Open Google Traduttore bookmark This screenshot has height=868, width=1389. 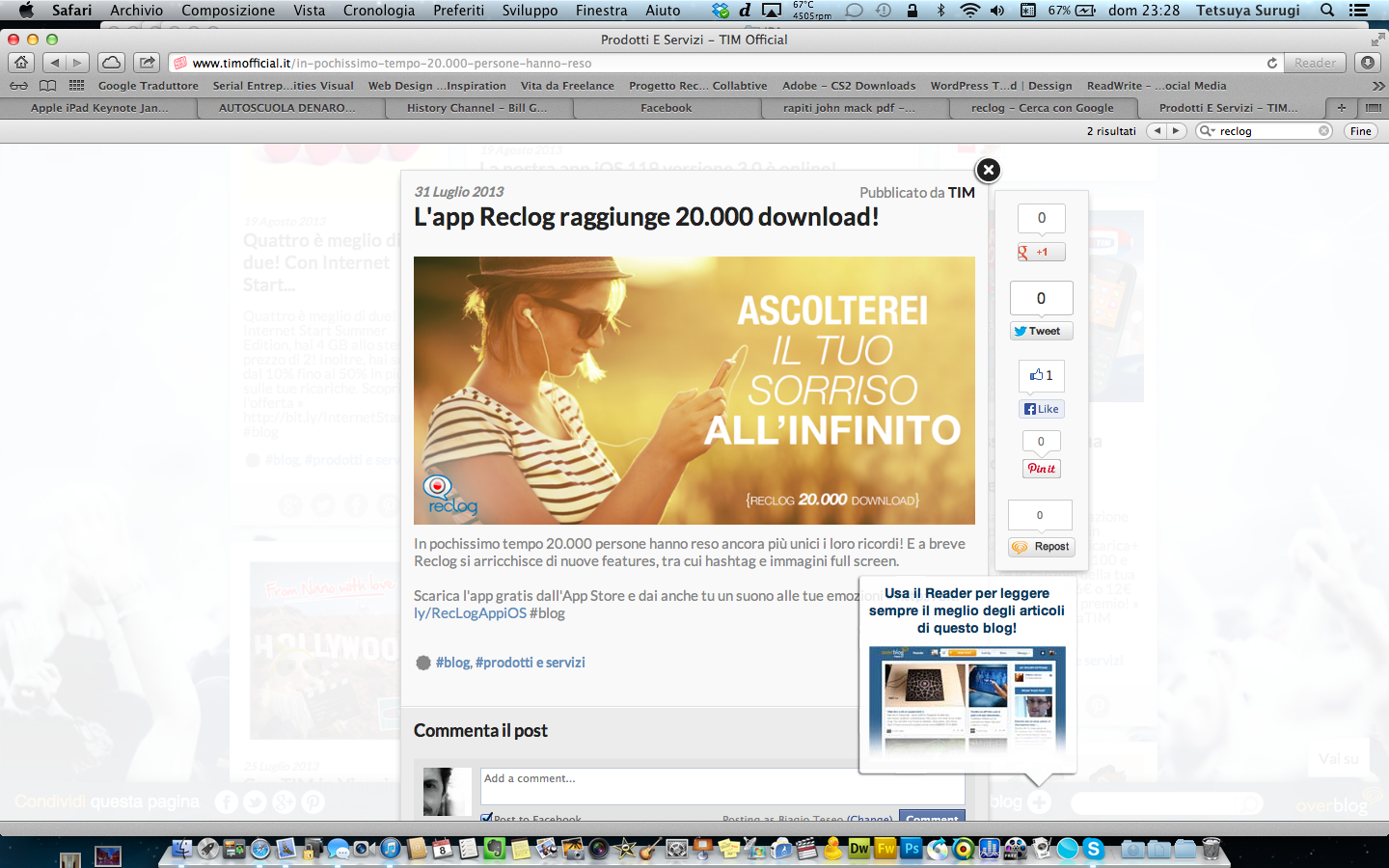[148, 86]
